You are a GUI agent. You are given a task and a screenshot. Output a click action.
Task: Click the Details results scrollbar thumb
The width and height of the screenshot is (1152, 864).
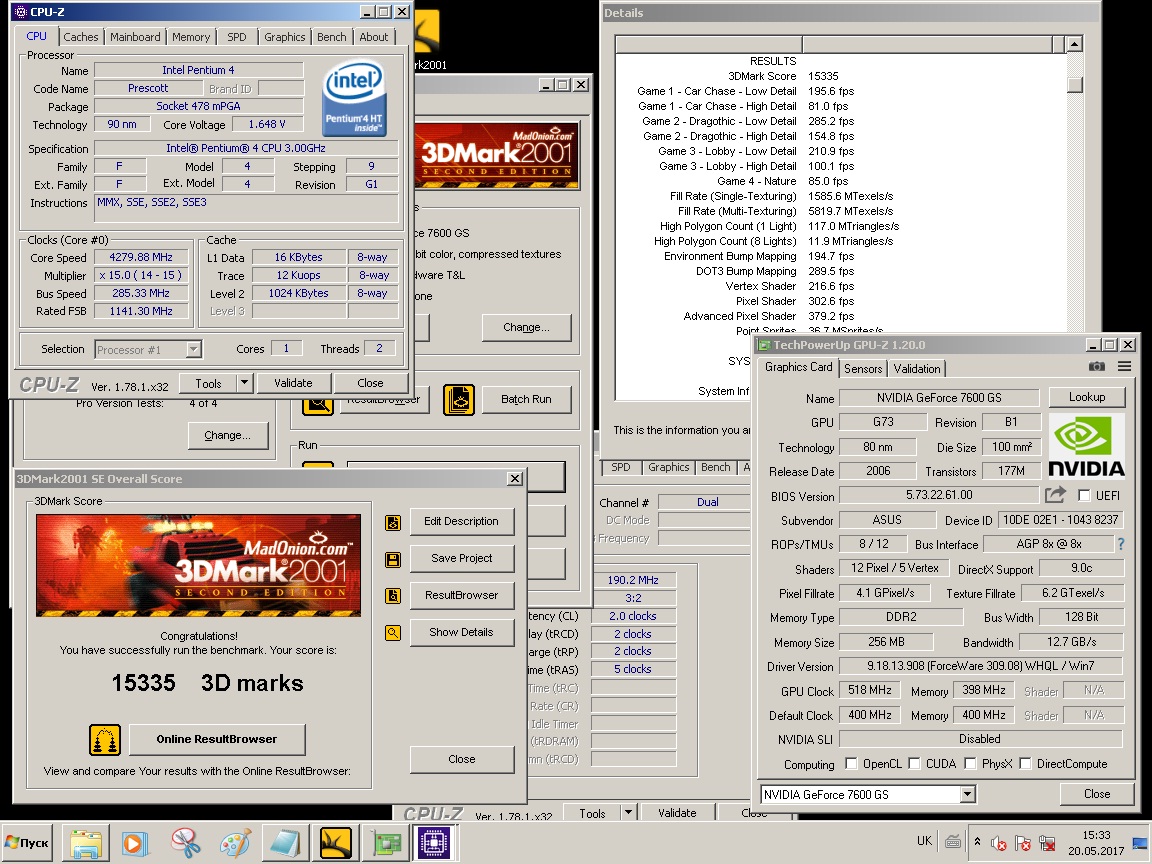(x=1075, y=84)
